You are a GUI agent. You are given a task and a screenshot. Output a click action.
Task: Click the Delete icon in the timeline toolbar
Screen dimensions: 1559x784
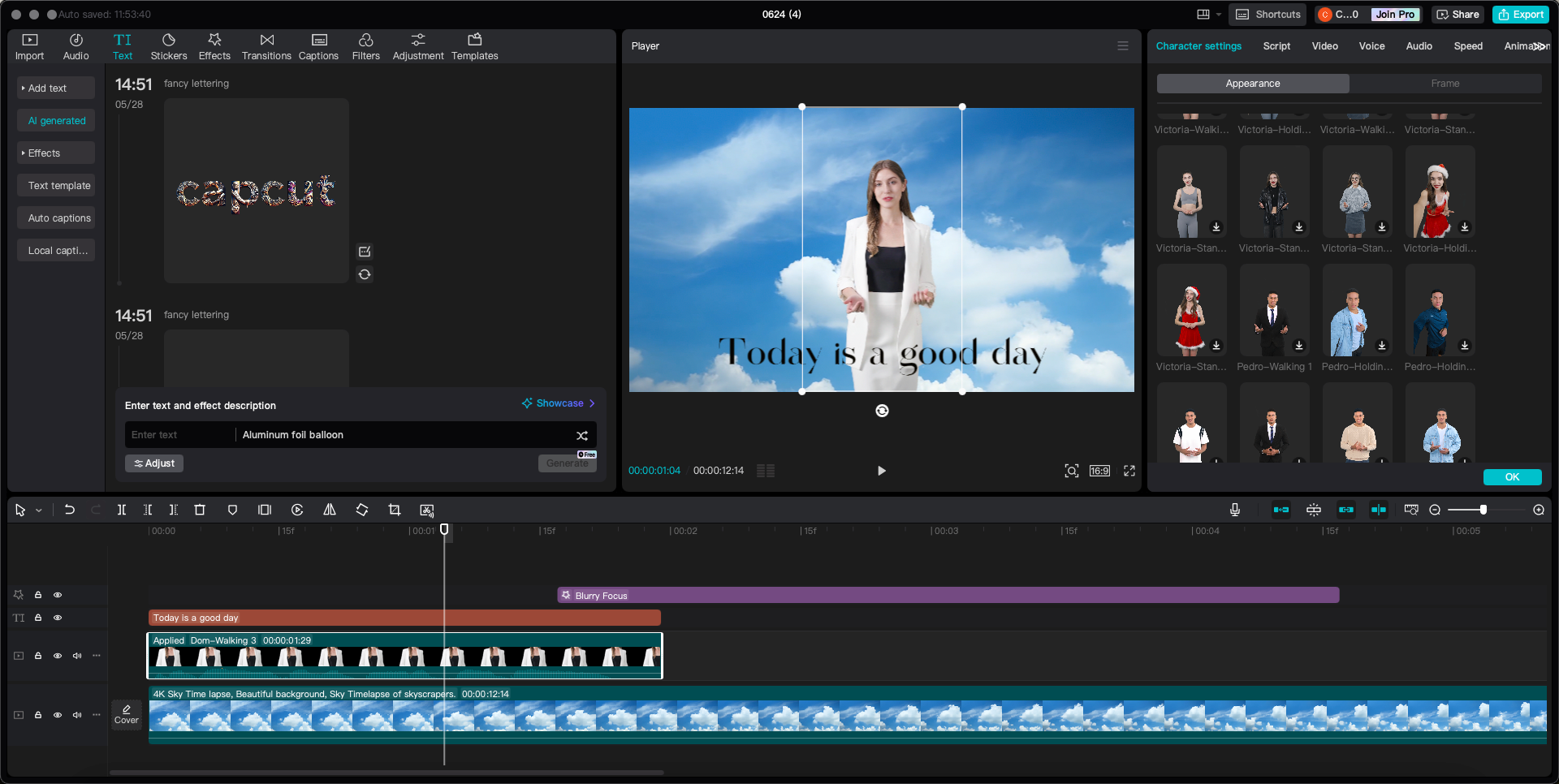[x=200, y=510]
